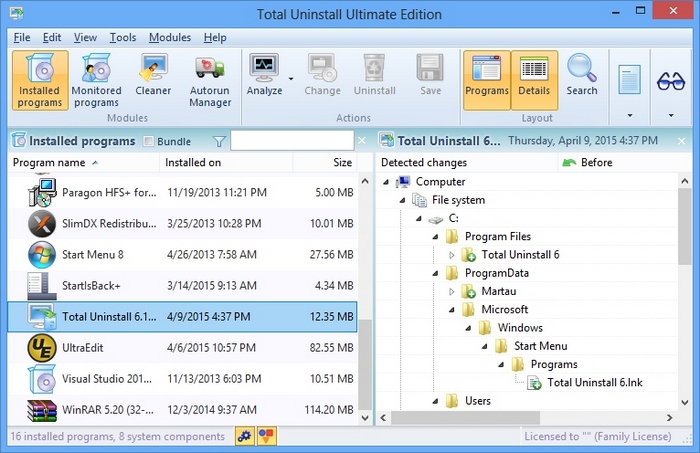Open the Modules menu
The image size is (700, 453).
point(169,37)
